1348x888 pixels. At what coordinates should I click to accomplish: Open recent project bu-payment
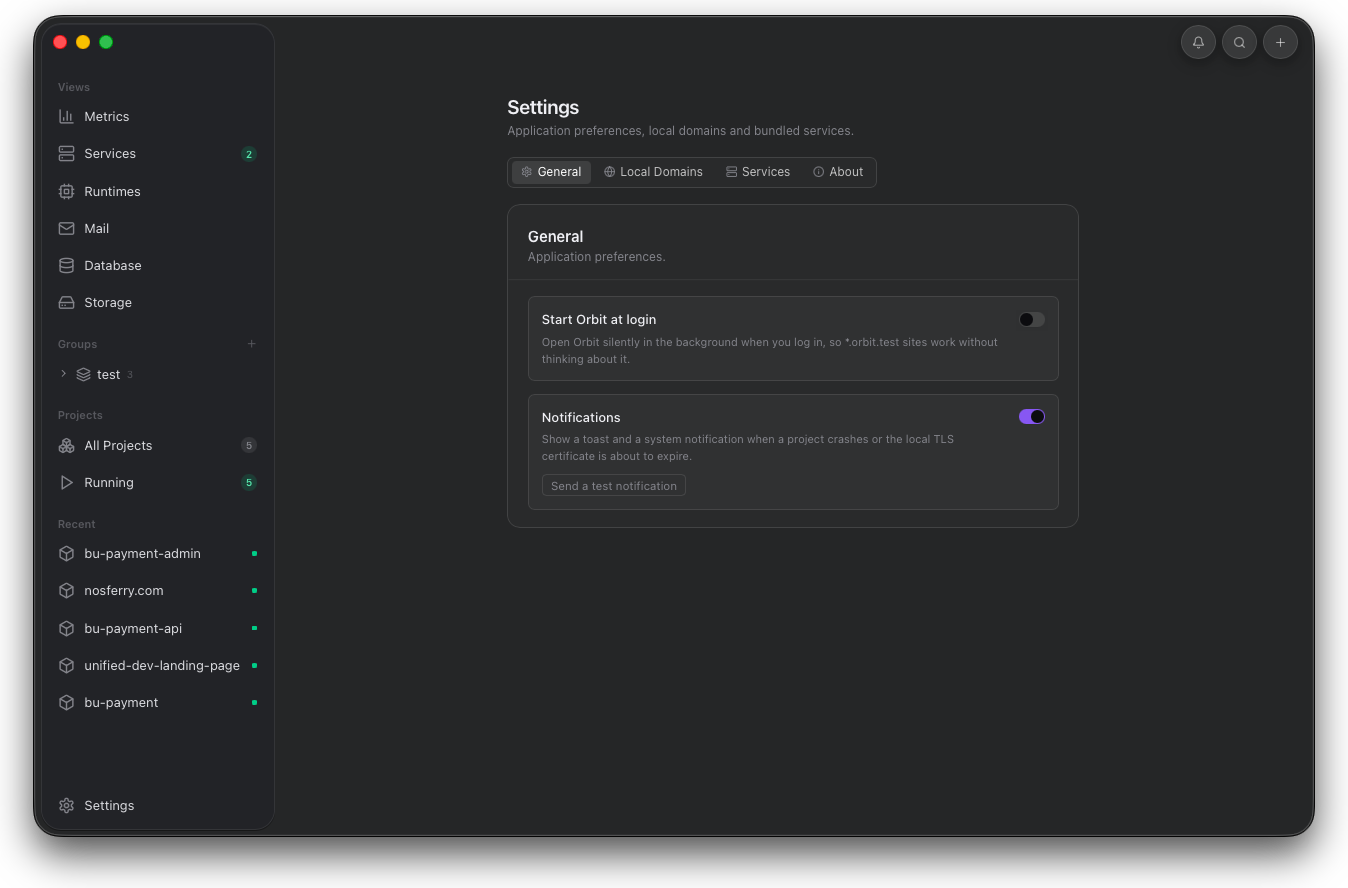(x=121, y=702)
